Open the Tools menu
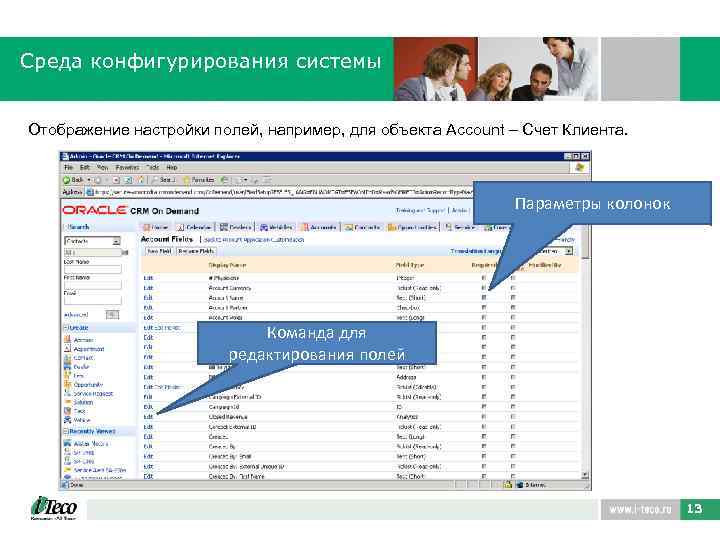The image size is (720, 540). pos(152,168)
